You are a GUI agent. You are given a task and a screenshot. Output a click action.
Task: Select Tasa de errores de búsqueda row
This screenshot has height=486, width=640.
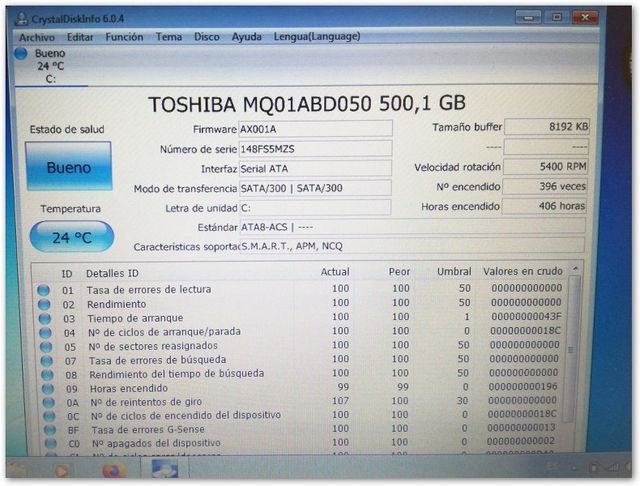pos(158,360)
